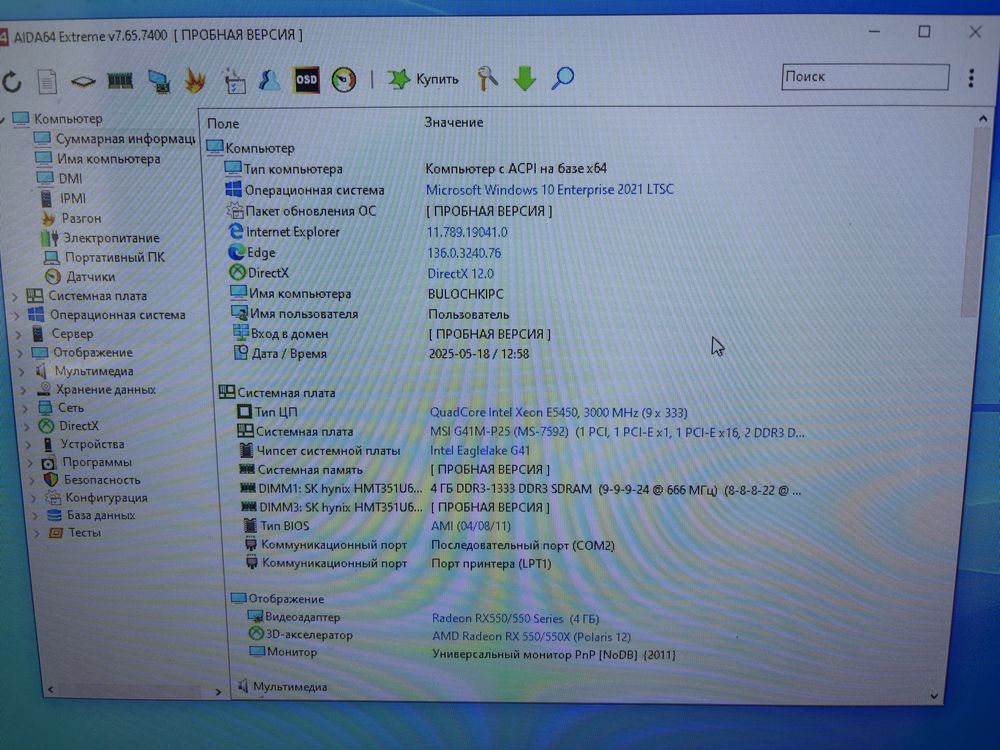
Task: Open the gauge SensorPanel icon
Action: [344, 80]
